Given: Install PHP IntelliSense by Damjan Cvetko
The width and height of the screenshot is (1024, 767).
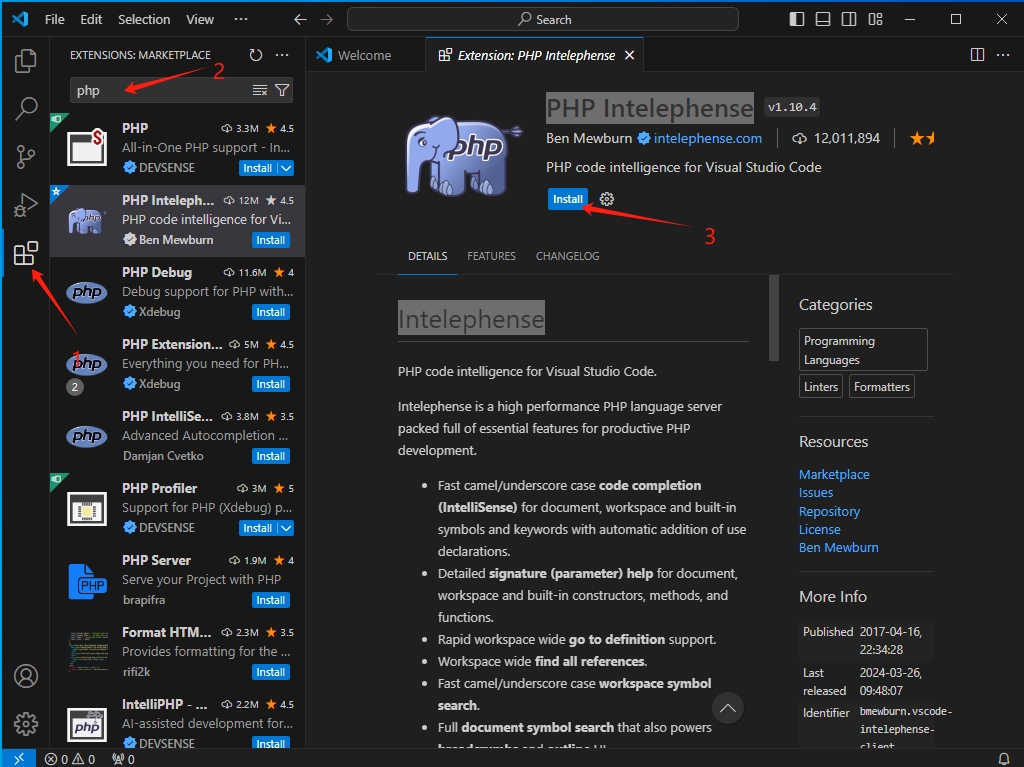Looking at the screenshot, I should [x=270, y=456].
